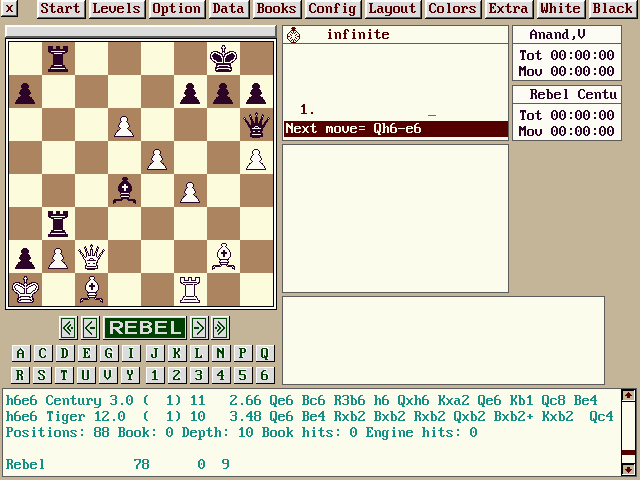Image resolution: width=640 pixels, height=480 pixels.
Task: Click shortcut key G button
Action: [x=109, y=353]
